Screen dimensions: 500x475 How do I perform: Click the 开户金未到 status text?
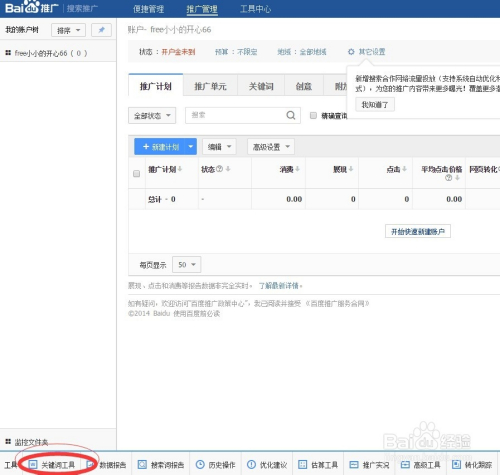(x=178, y=52)
